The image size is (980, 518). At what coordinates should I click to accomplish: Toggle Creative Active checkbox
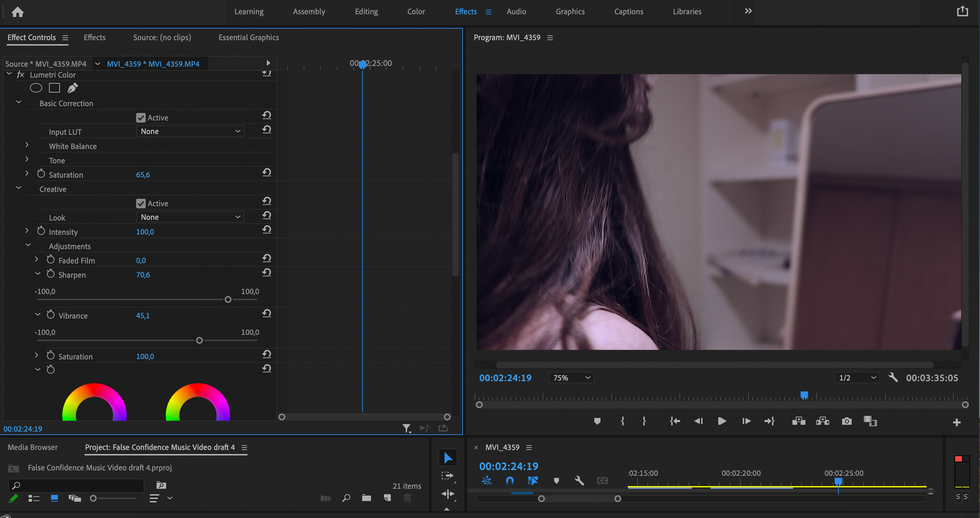(141, 203)
